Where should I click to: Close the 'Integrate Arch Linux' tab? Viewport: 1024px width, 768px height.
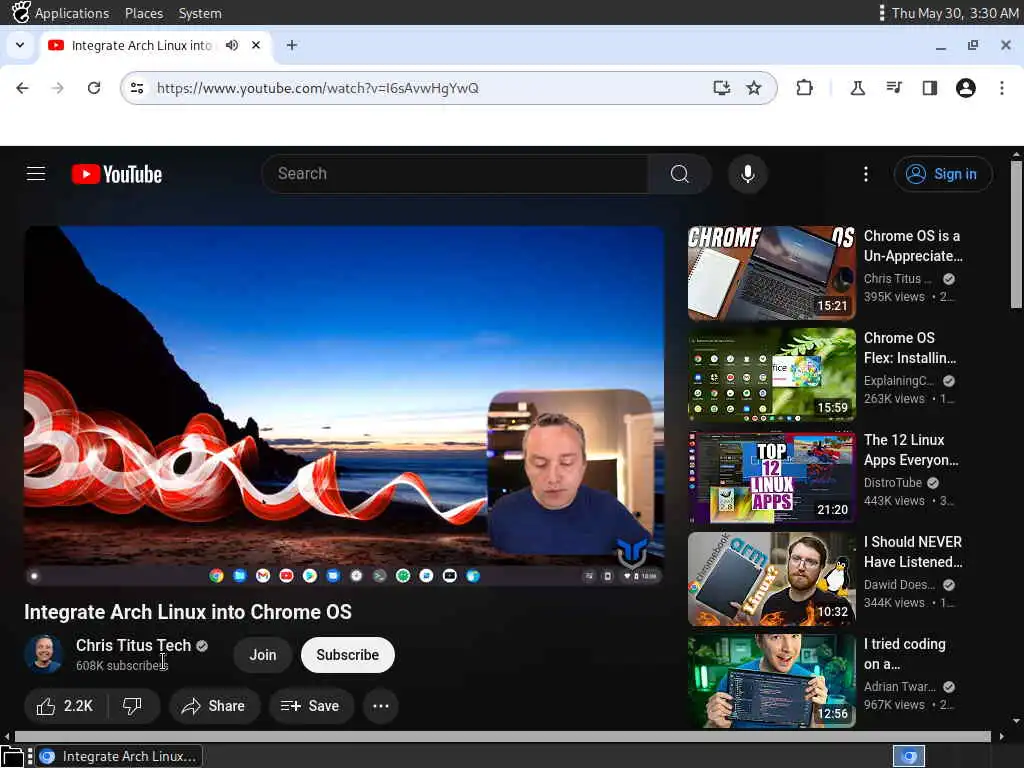pyautogui.click(x=256, y=45)
